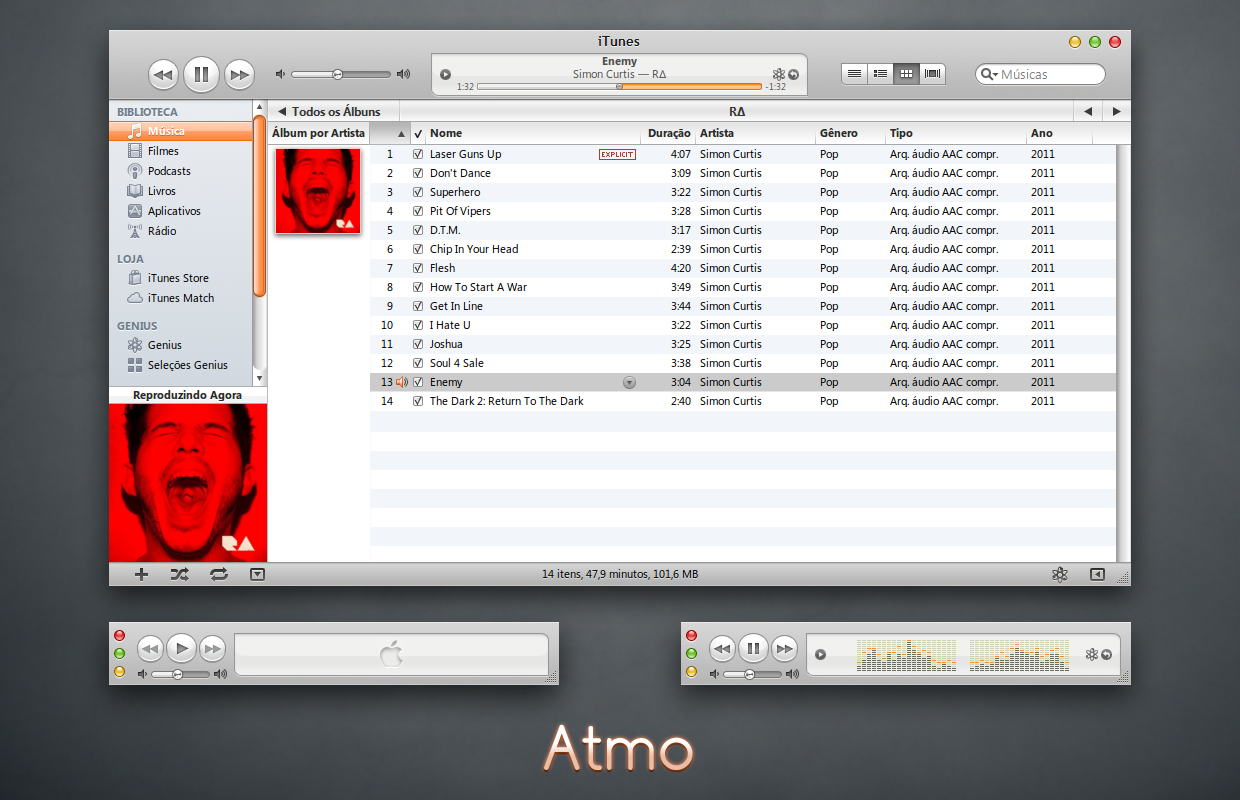The image size is (1240, 800).
Task: Toggle Genius sidebar button at bottom right
Action: [x=1098, y=574]
